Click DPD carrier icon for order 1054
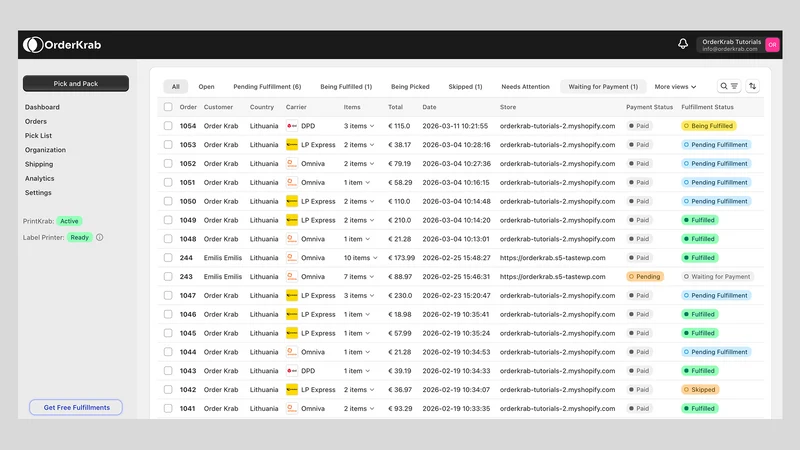 292,126
